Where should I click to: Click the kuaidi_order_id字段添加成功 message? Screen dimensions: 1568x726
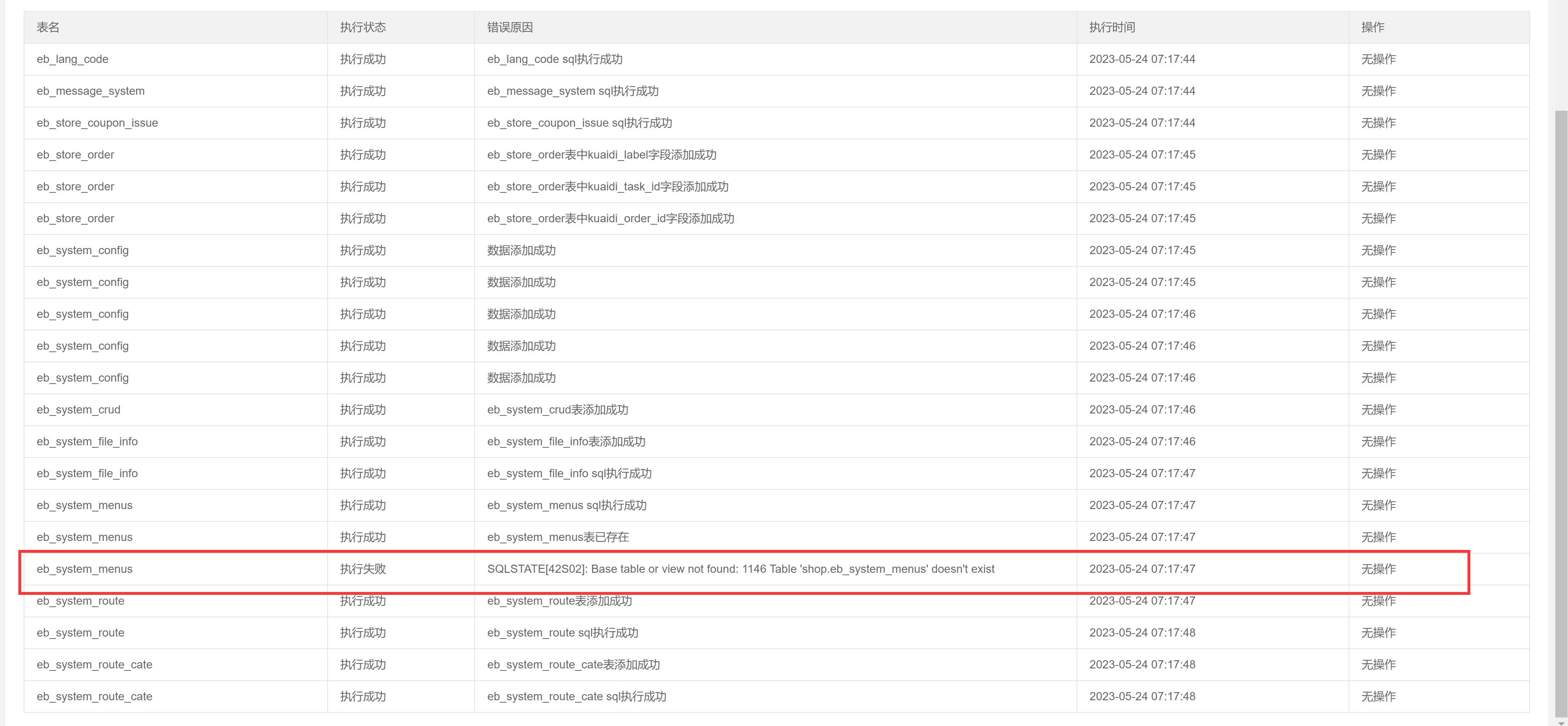(611, 219)
